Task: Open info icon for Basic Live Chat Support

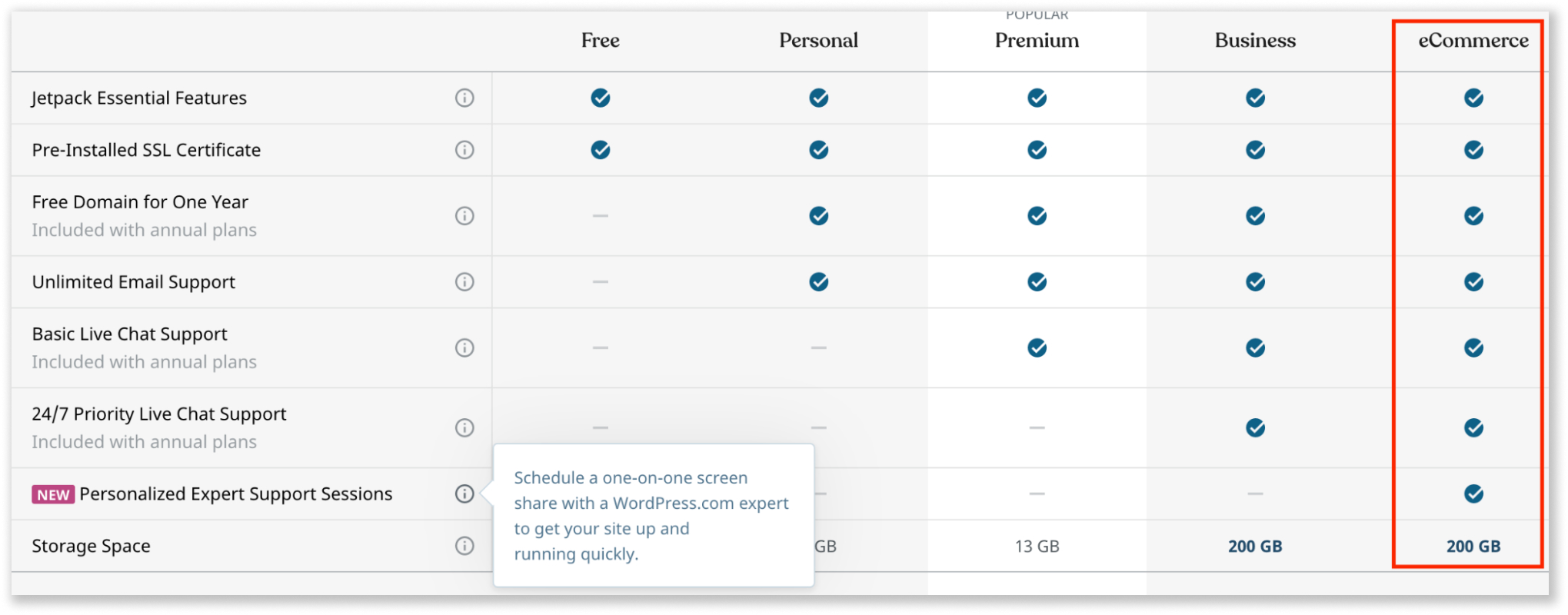Action: [464, 348]
